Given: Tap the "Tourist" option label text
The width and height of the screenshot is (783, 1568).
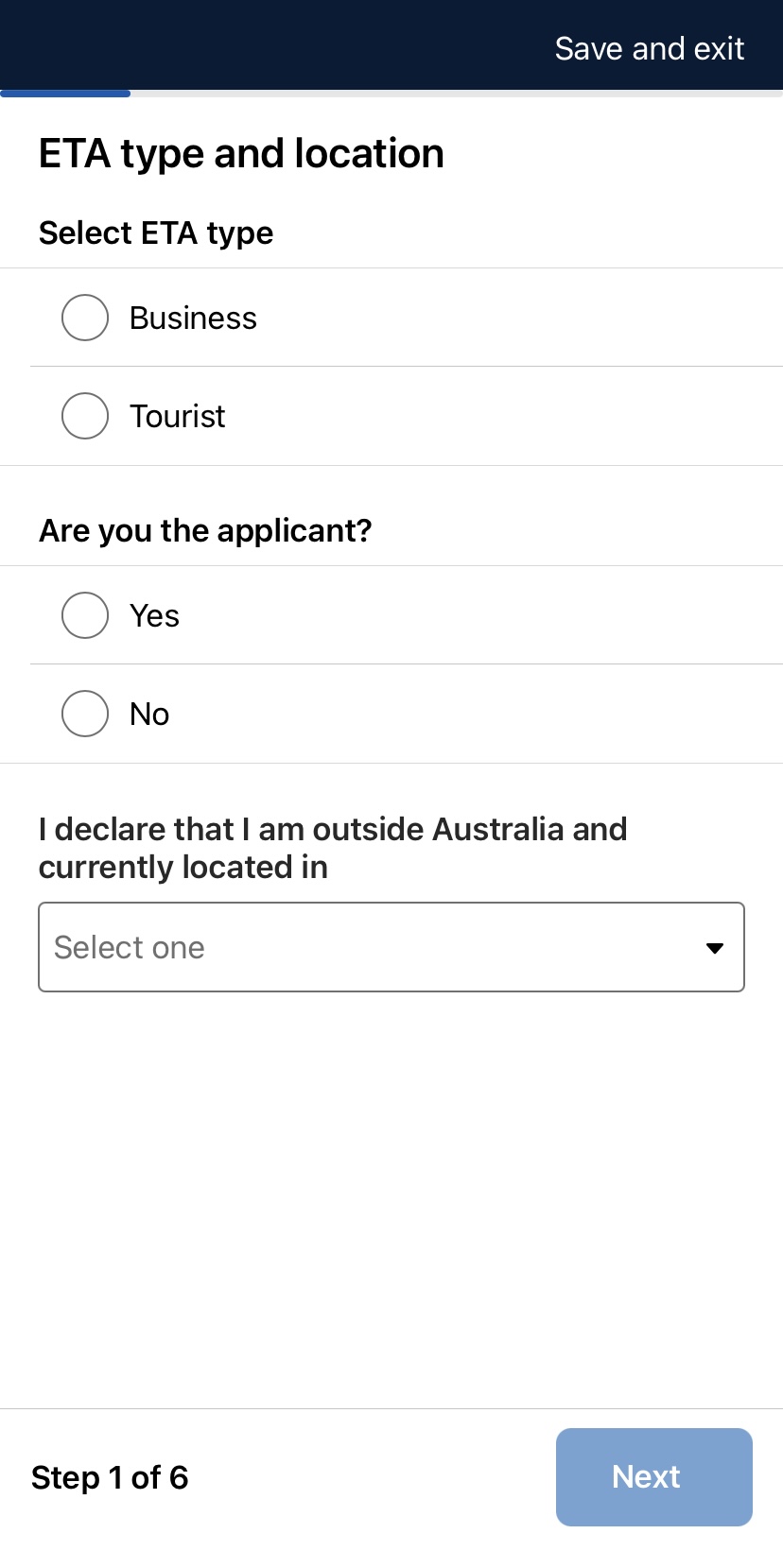Looking at the screenshot, I should (x=178, y=417).
